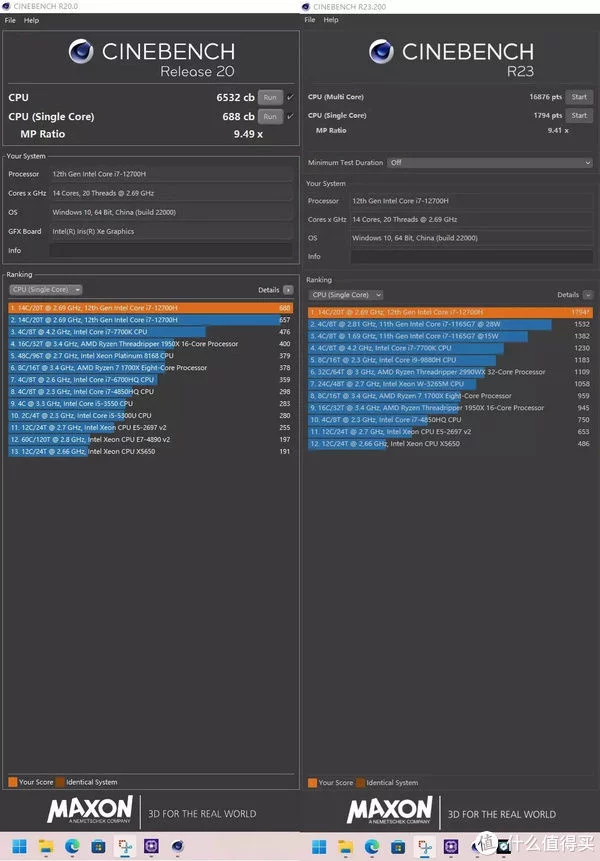Image resolution: width=600 pixels, height=861 pixels.
Task: Select R23 row Xeon CPU E5-2697 v2
Action: click(450, 432)
